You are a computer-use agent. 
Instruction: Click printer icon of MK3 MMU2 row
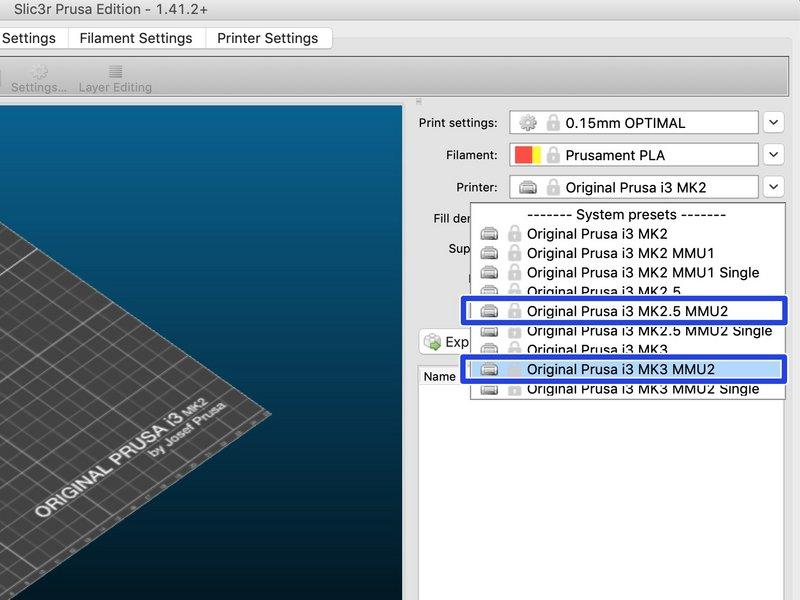coord(489,369)
